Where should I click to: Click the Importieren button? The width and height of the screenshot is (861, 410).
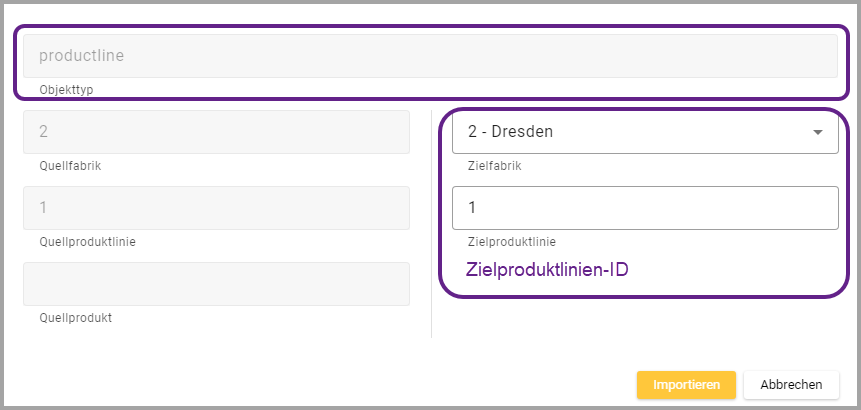click(x=686, y=385)
